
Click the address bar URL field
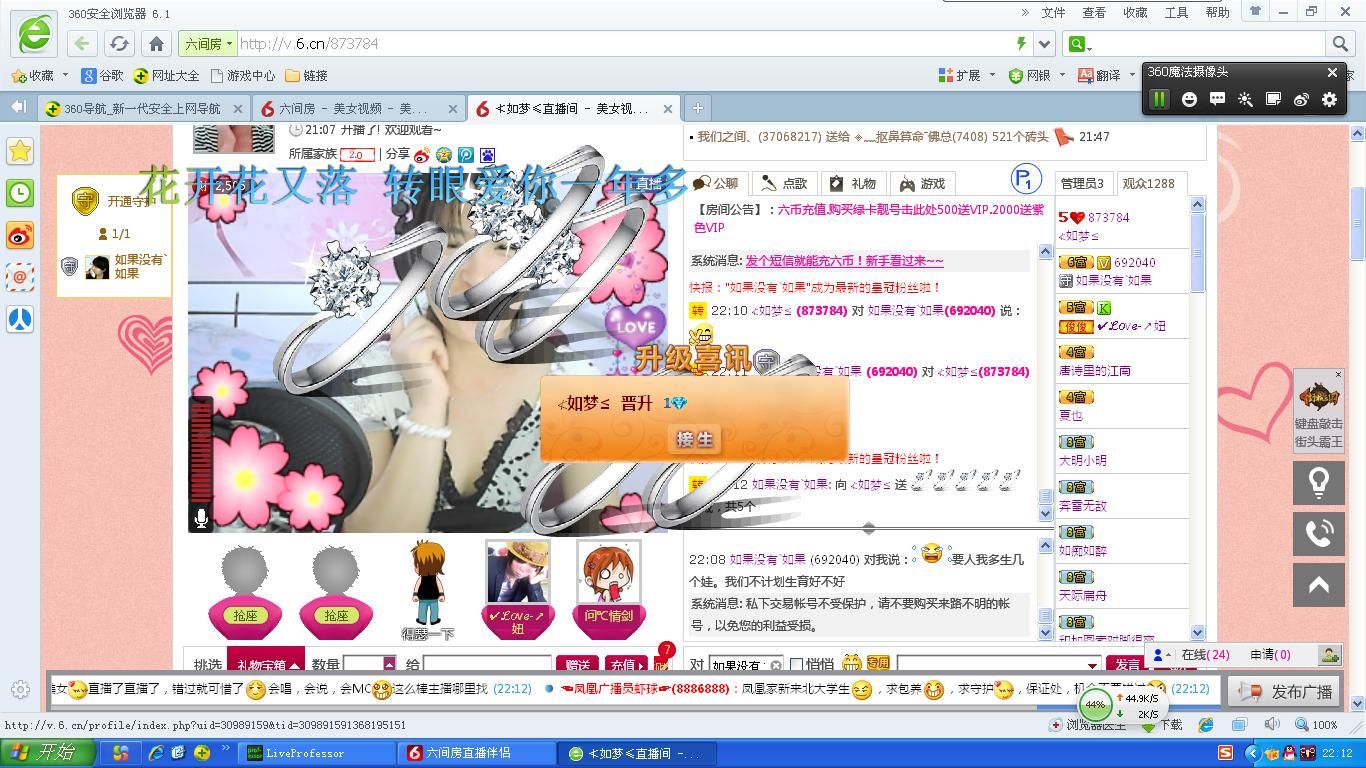(x=625, y=44)
